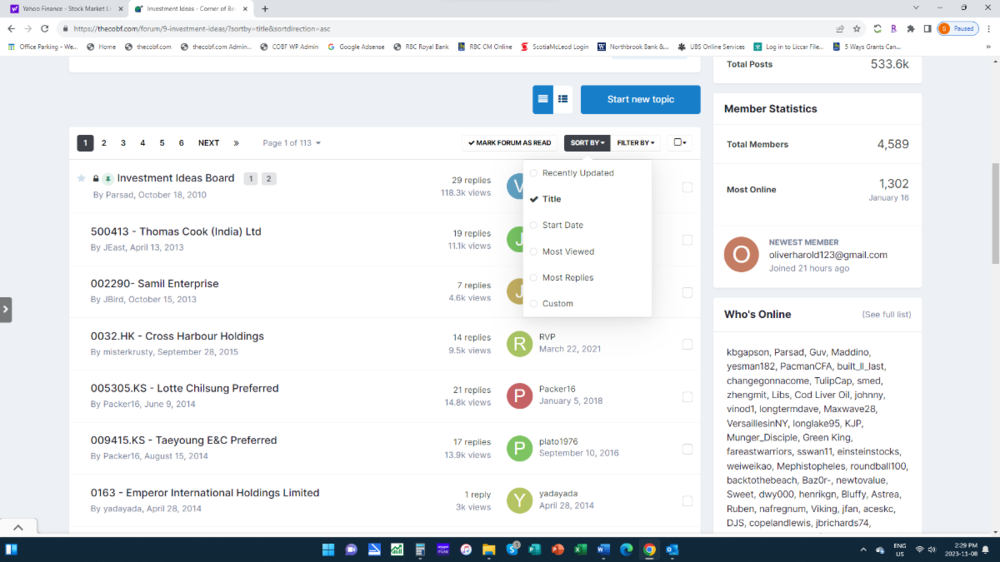
Task: Open the 002290- Samil Enterprise topic
Action: (154, 283)
